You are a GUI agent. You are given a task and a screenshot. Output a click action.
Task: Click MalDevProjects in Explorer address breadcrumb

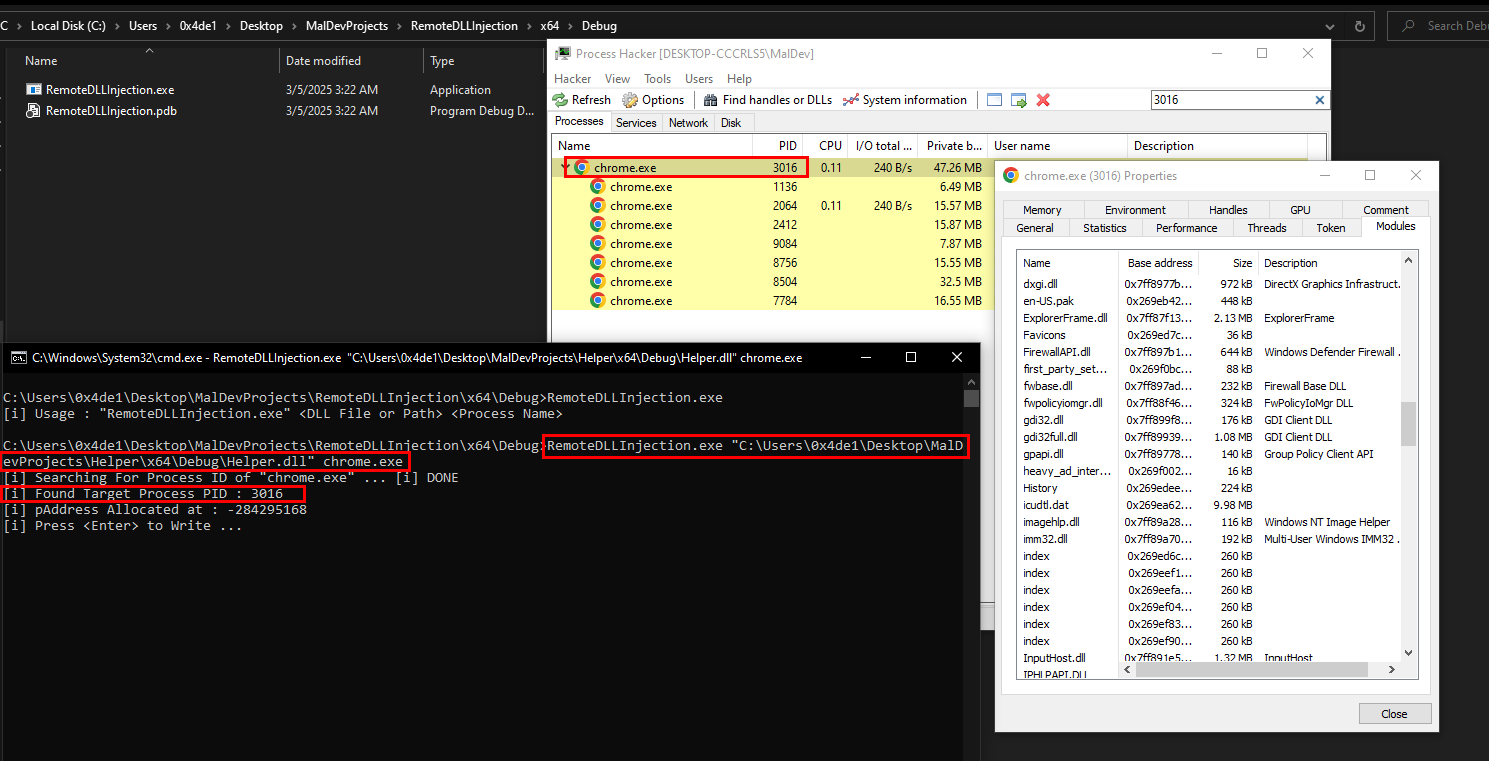pos(347,26)
